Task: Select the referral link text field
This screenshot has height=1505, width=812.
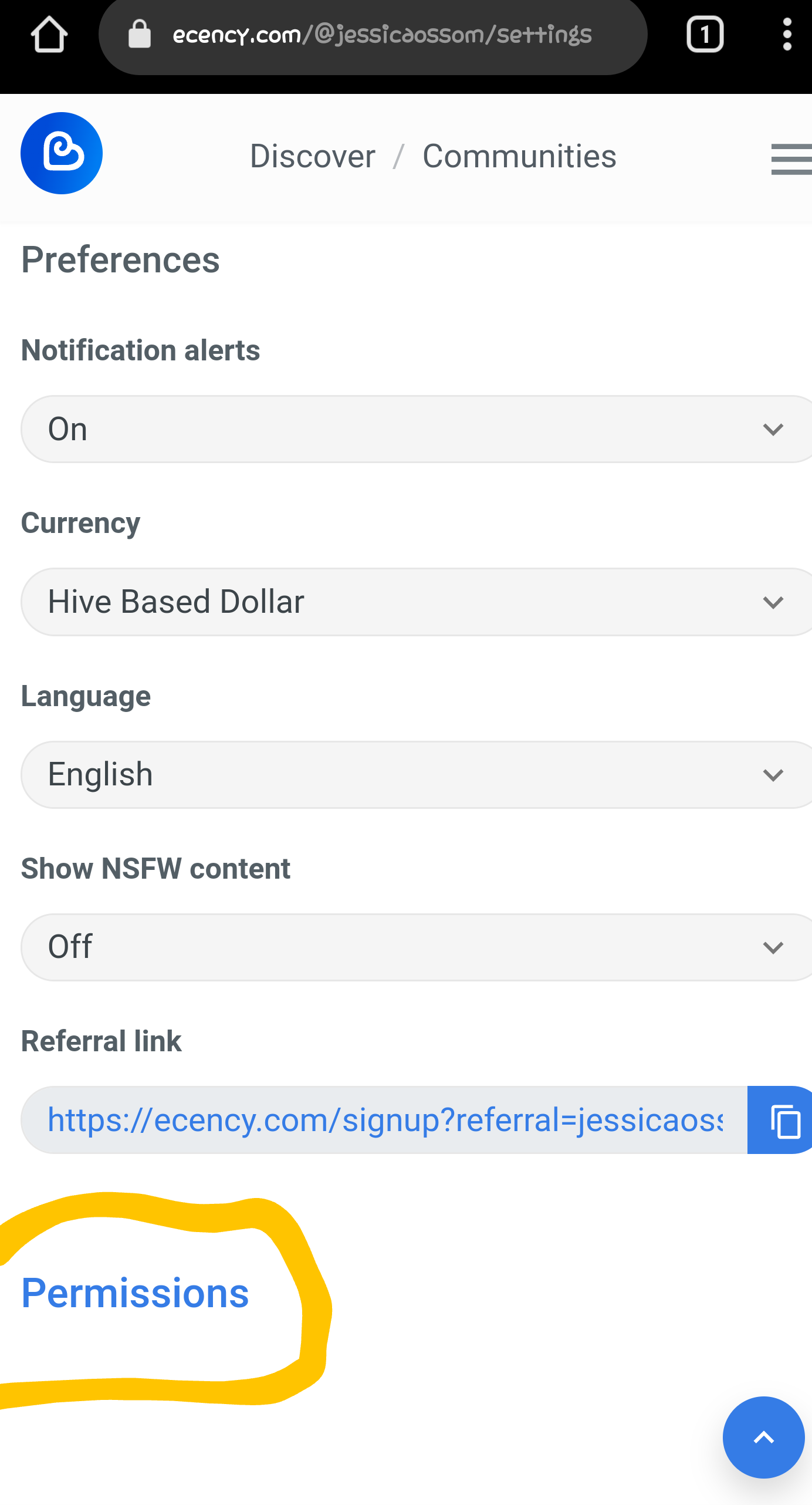Action: [x=384, y=1120]
